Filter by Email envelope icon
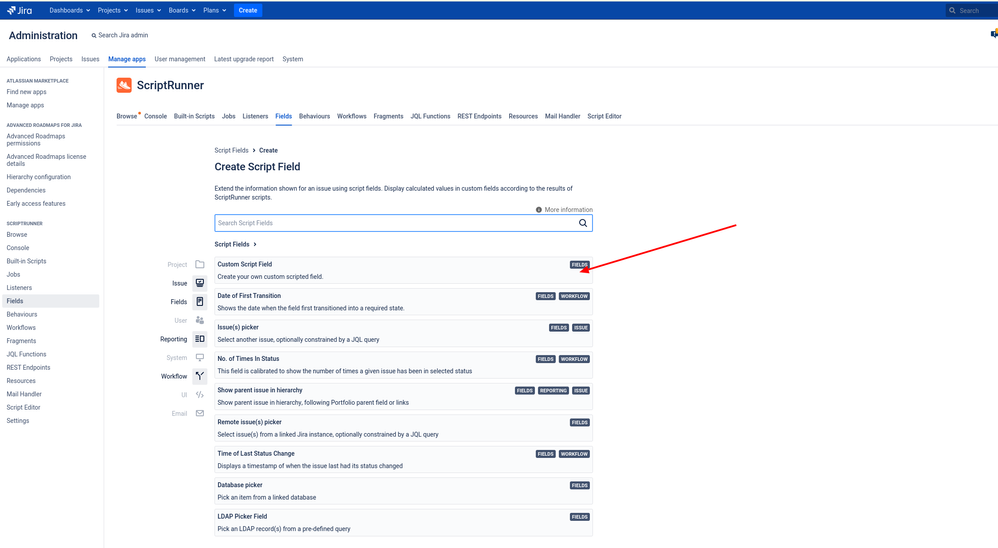 [x=200, y=413]
